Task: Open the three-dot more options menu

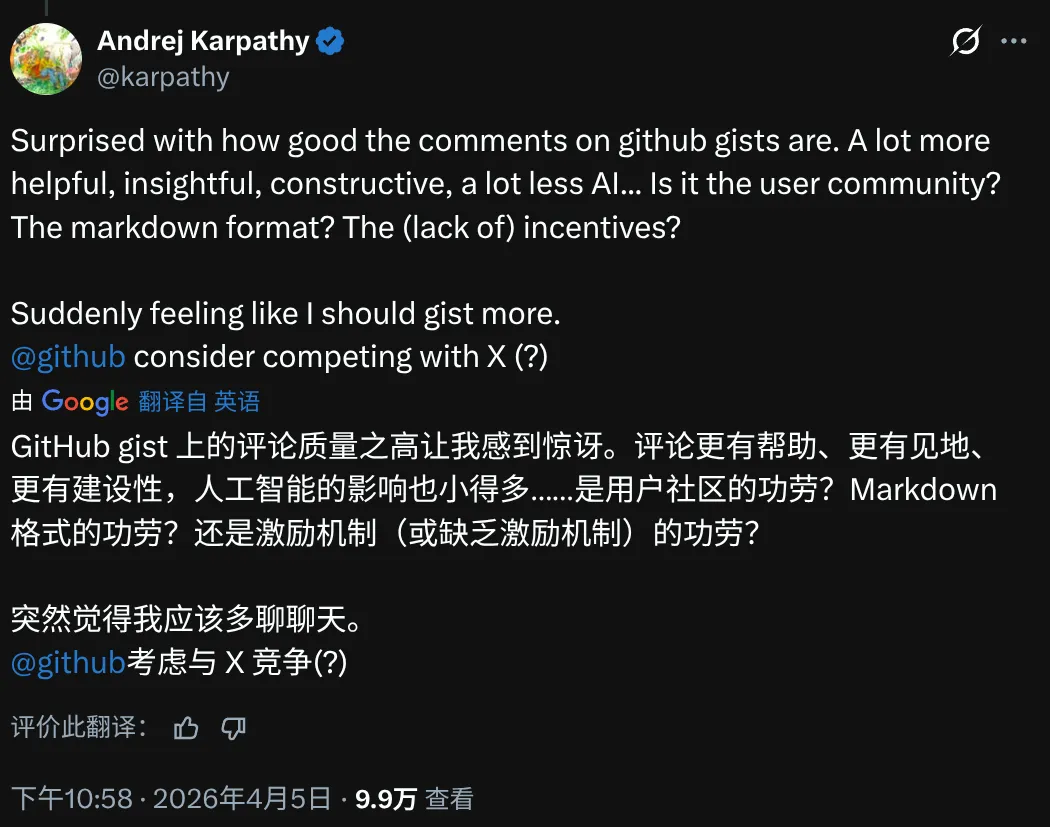Action: [1014, 42]
